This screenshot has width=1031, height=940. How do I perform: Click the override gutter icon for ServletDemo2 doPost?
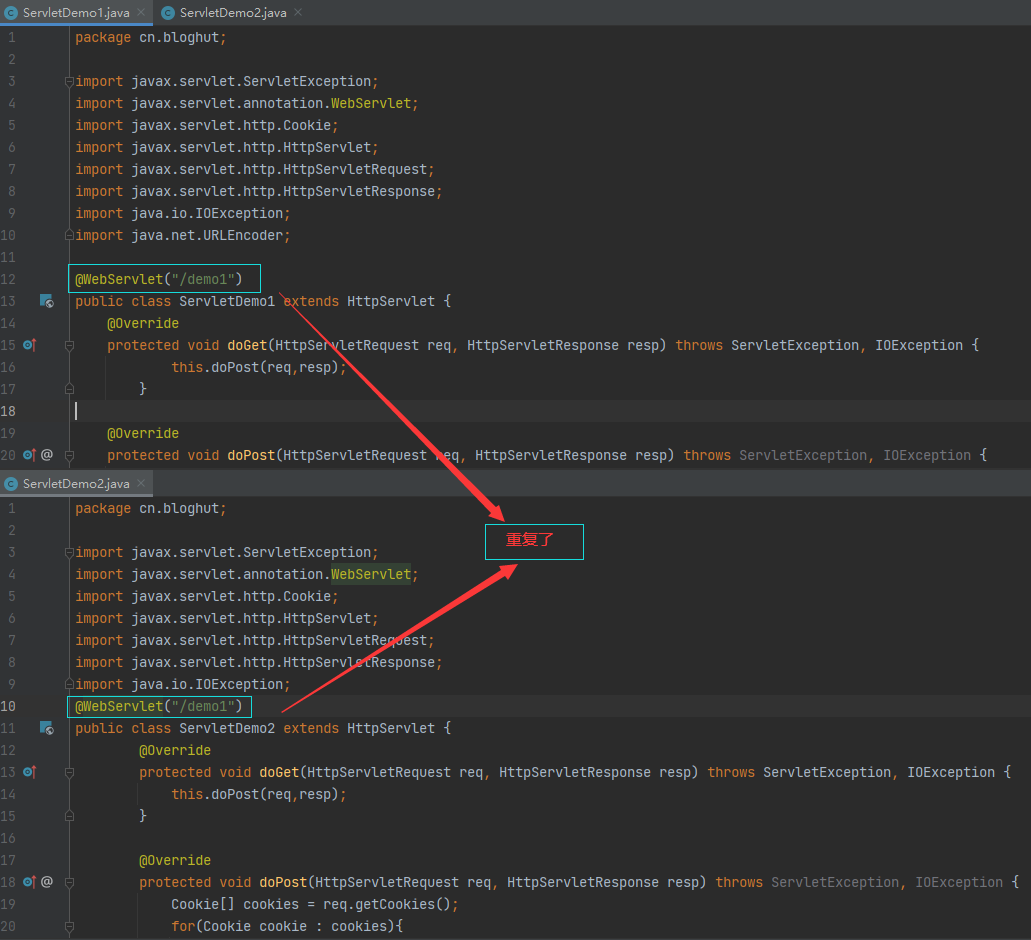pyautogui.click(x=30, y=882)
